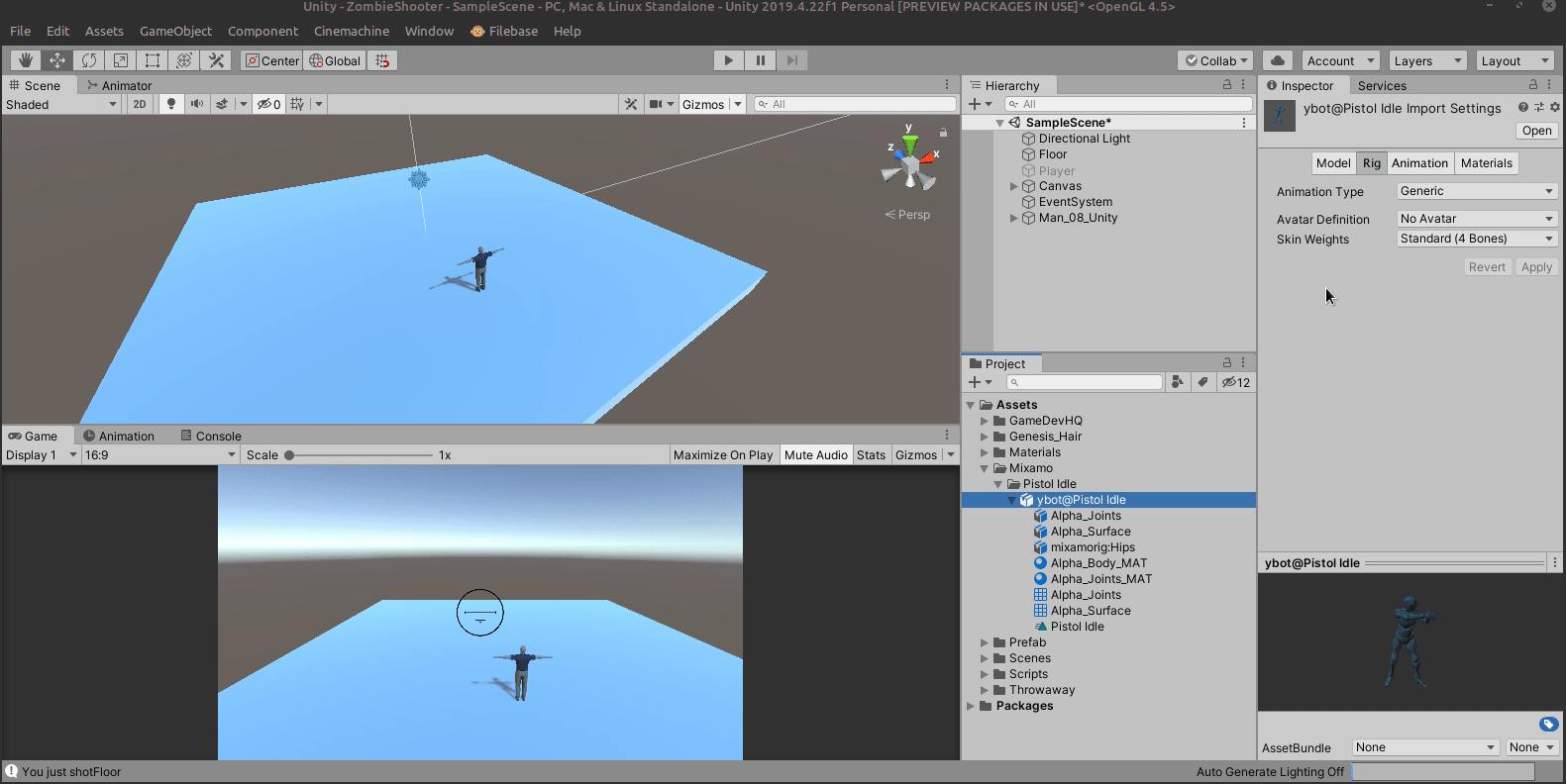Expand the GameDevHQ folder
Viewport: 1566px width, 784px height.
(x=985, y=421)
